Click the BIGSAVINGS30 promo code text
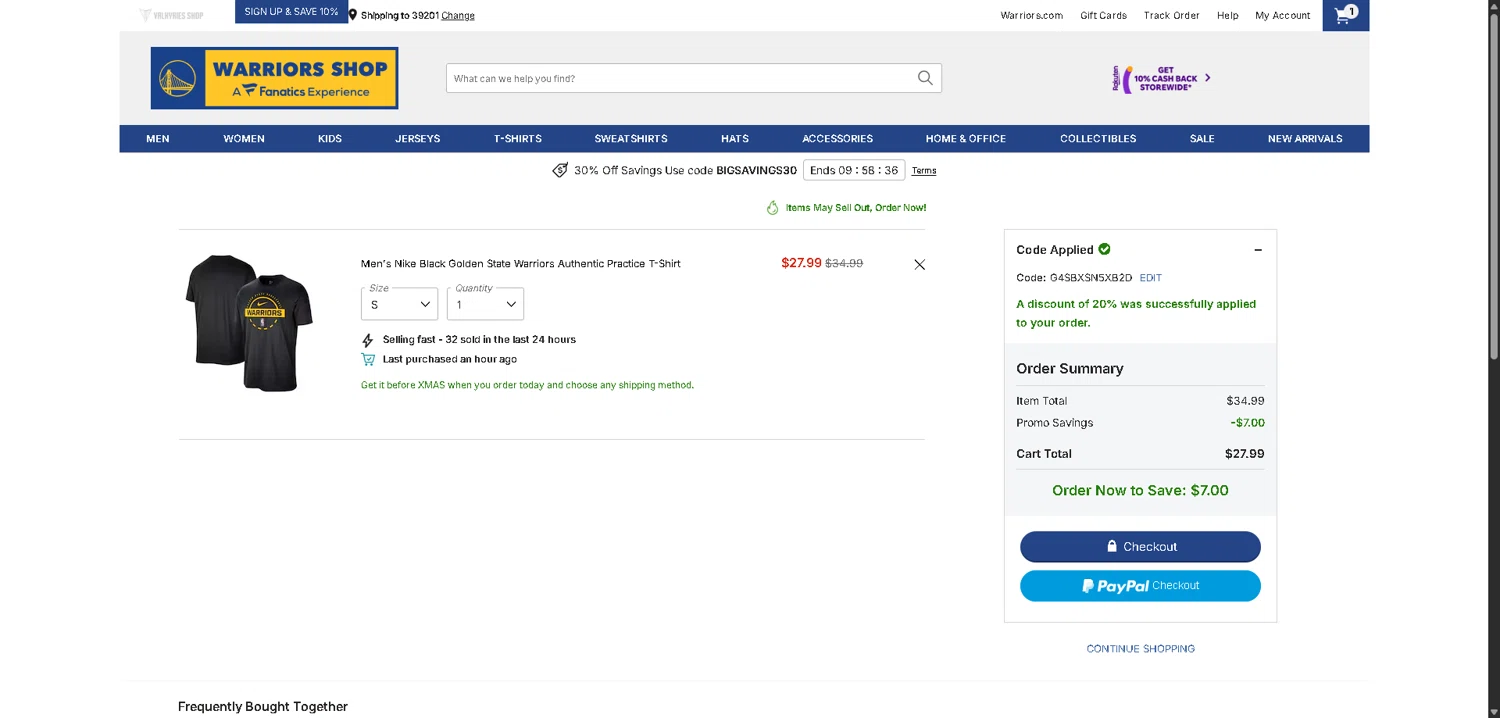This screenshot has width=1500, height=718. [756, 170]
